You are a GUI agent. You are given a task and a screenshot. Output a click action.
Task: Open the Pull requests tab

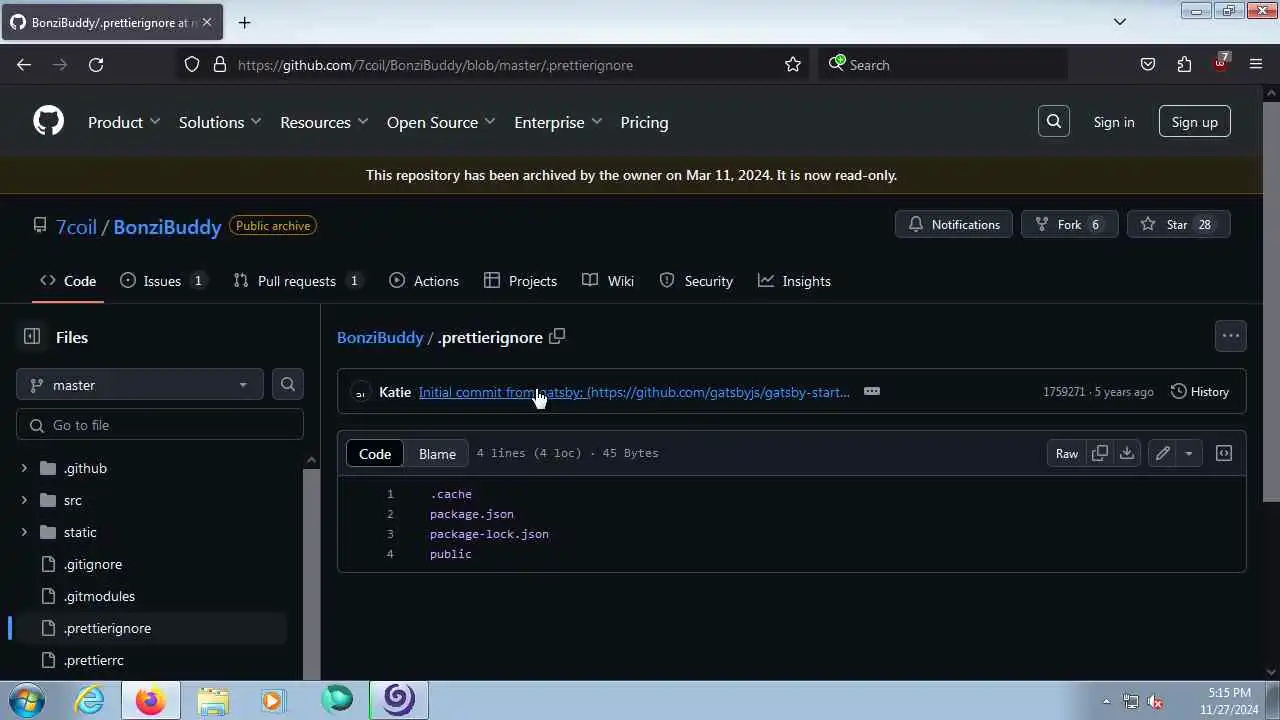298,281
